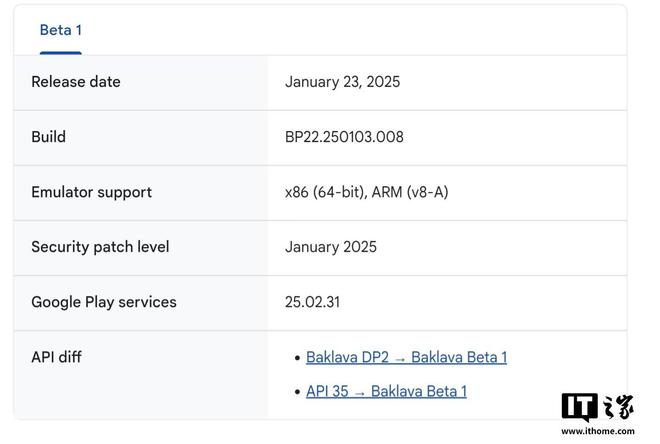The height and width of the screenshot is (444, 660).
Task: Click the arrow in the API 35 link
Action: click(x=360, y=392)
